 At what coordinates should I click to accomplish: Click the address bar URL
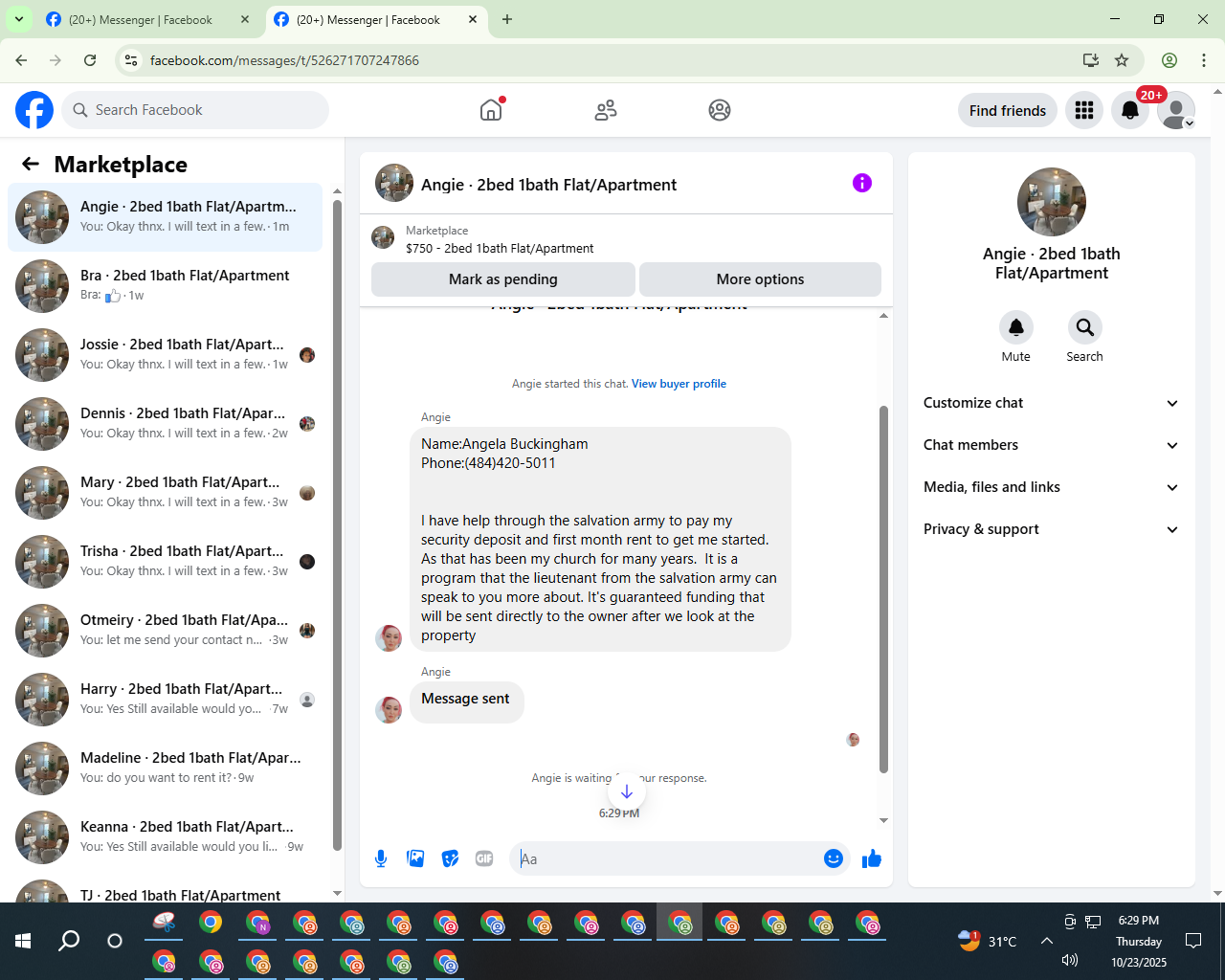pyautogui.click(x=284, y=60)
